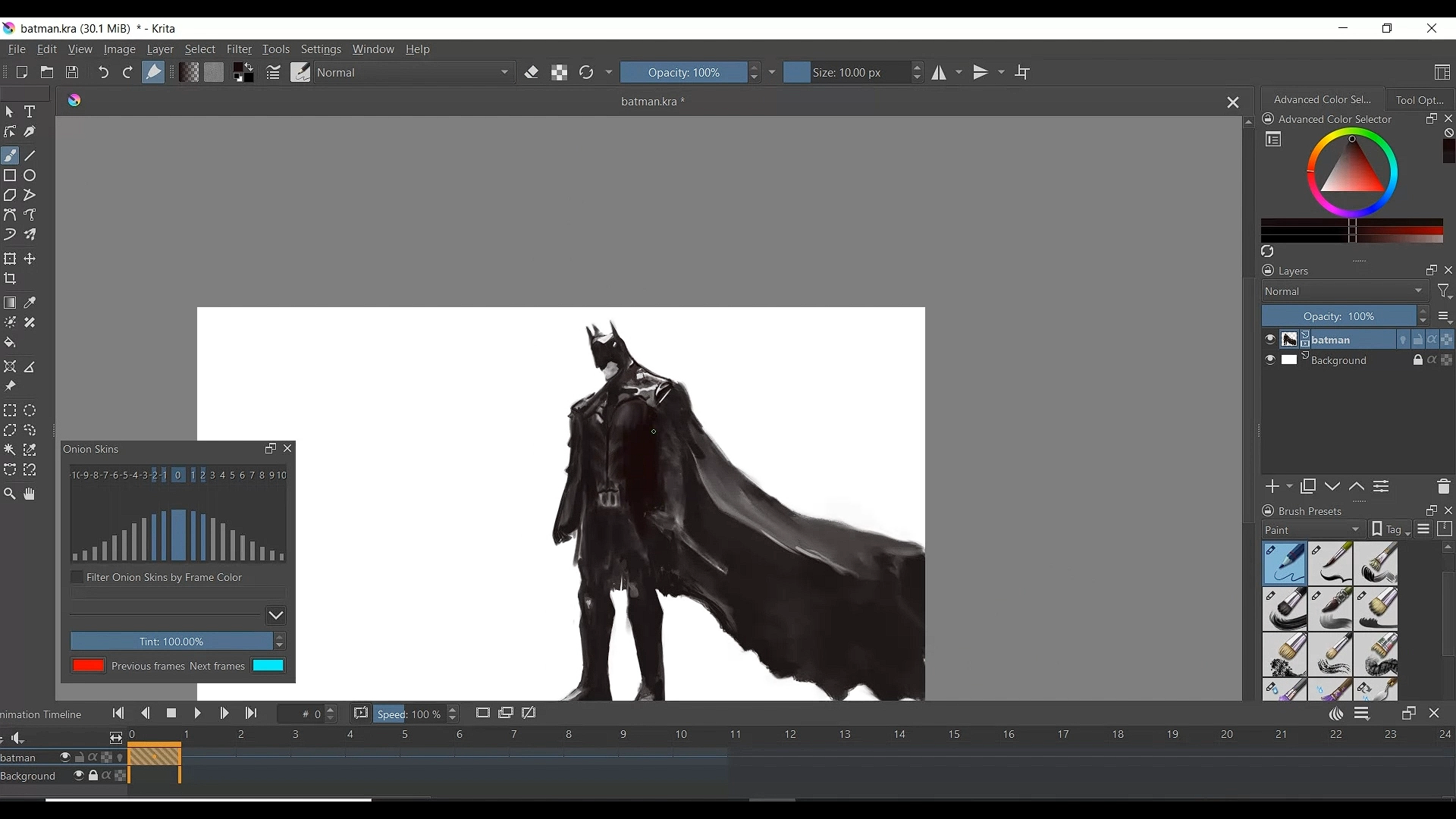
Task: Expand the Layers blending mode combo box
Action: [x=1345, y=292]
